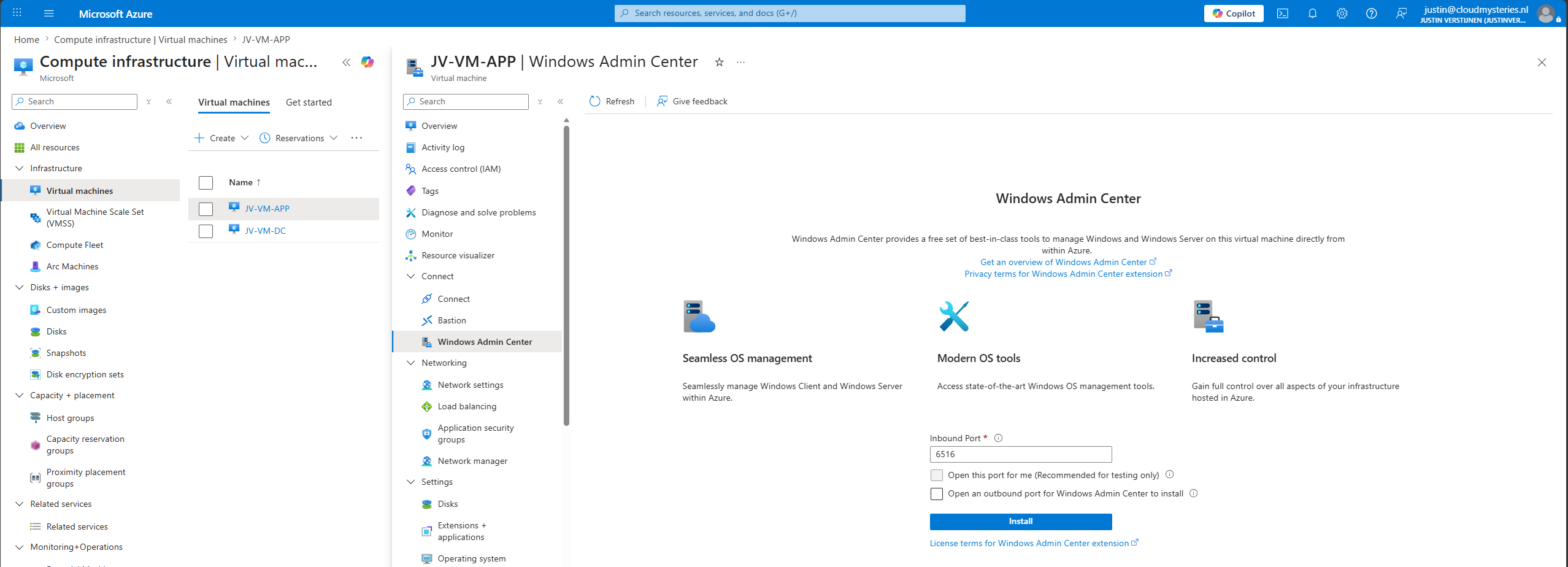Select Windows Admin Center menu item

click(x=477, y=342)
